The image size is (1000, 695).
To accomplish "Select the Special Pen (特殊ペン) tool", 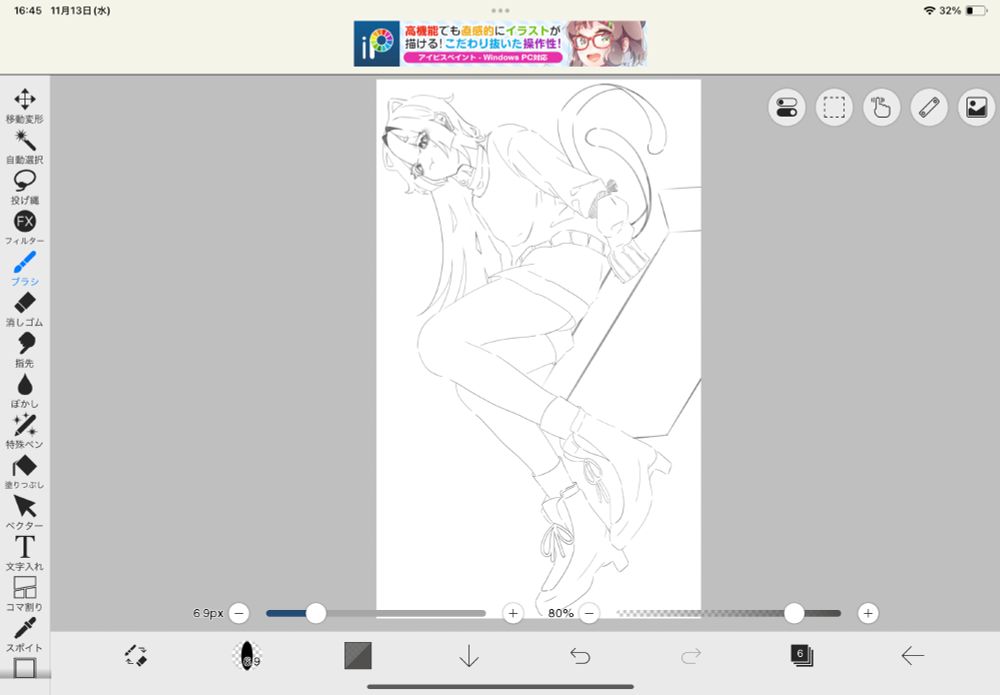I will coord(25,431).
